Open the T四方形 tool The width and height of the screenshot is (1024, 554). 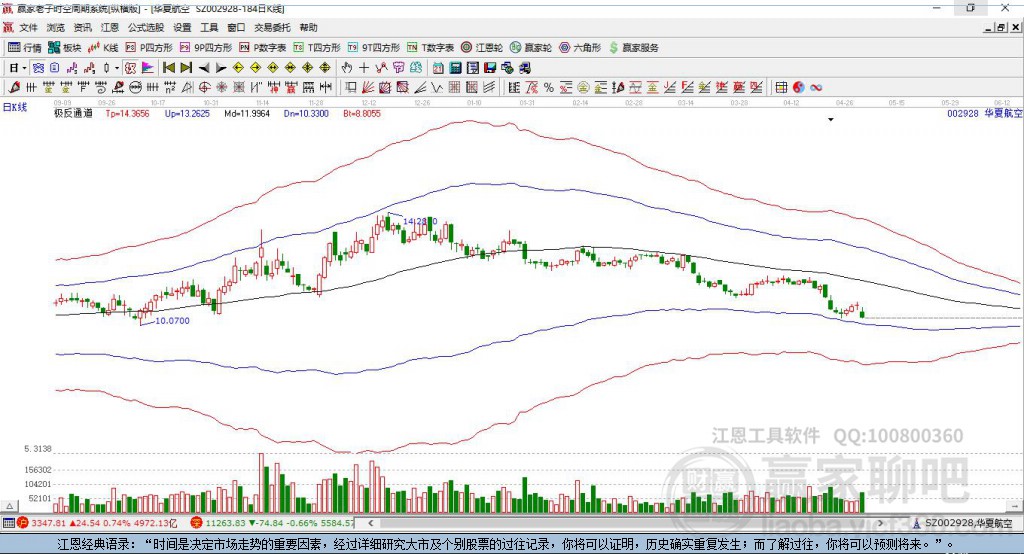[x=317, y=48]
